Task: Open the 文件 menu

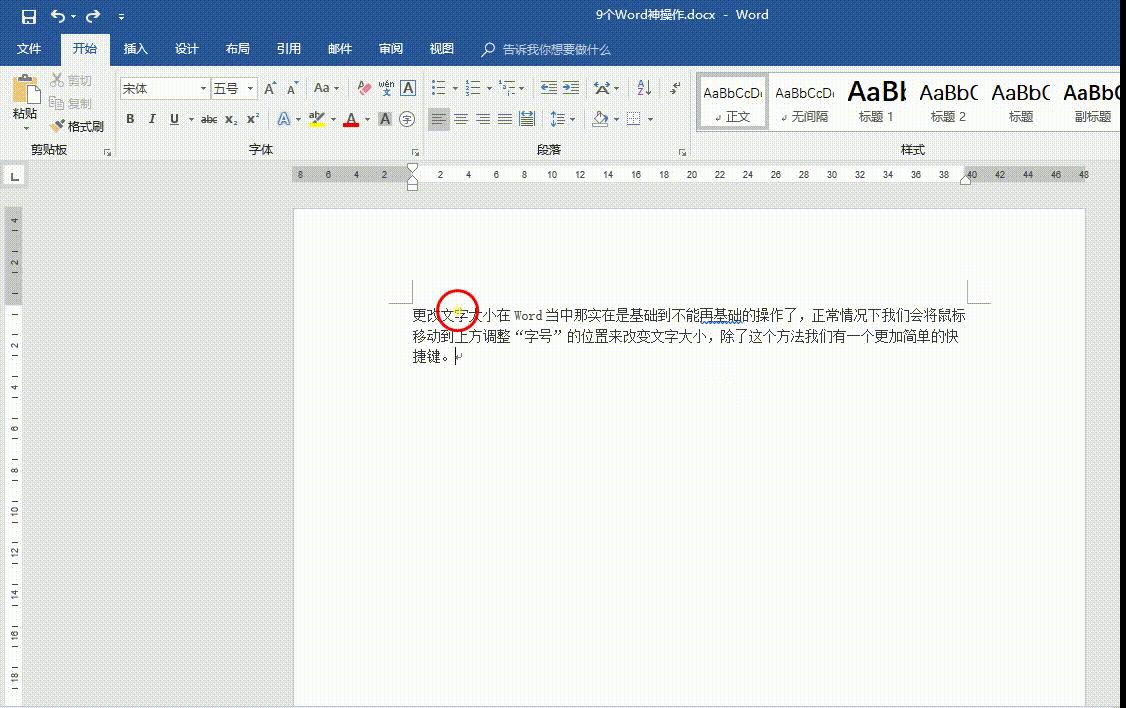Action: point(30,48)
